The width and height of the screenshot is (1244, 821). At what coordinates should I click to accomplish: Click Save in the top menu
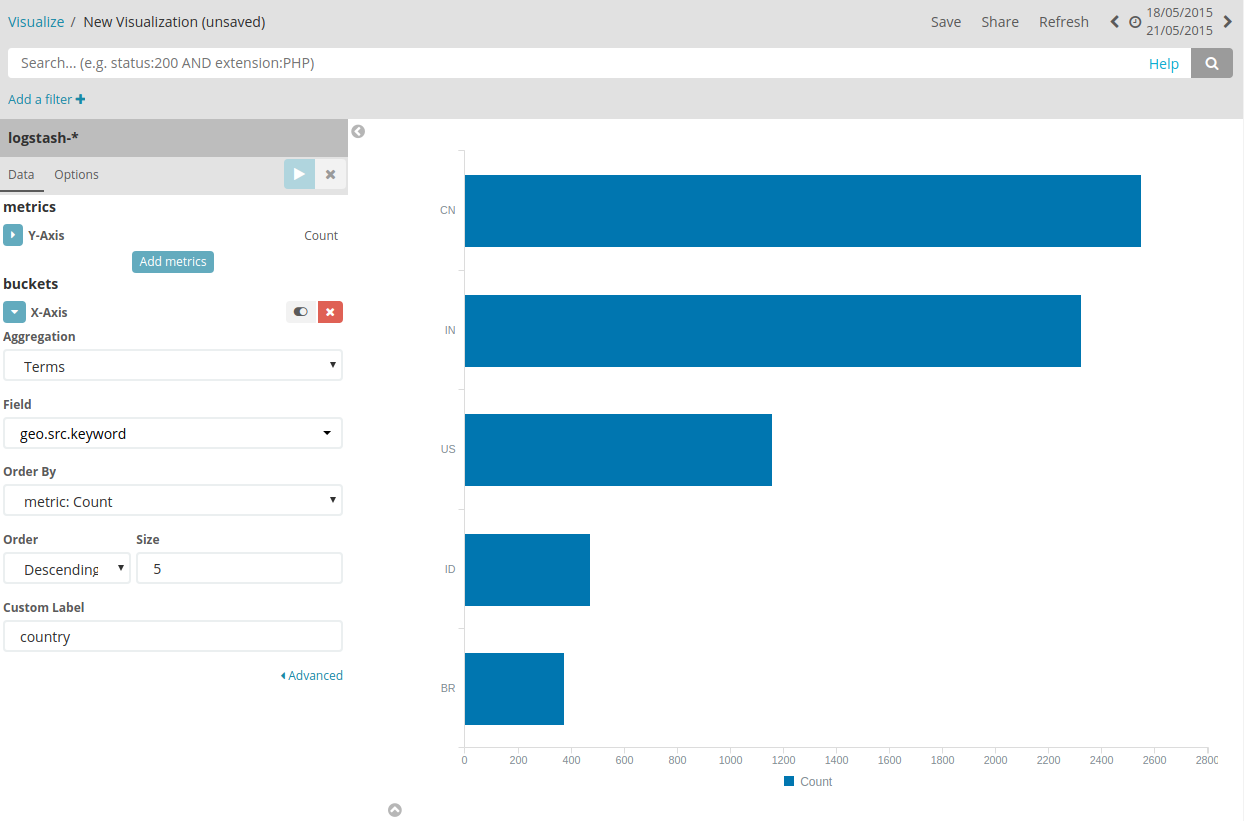945,22
